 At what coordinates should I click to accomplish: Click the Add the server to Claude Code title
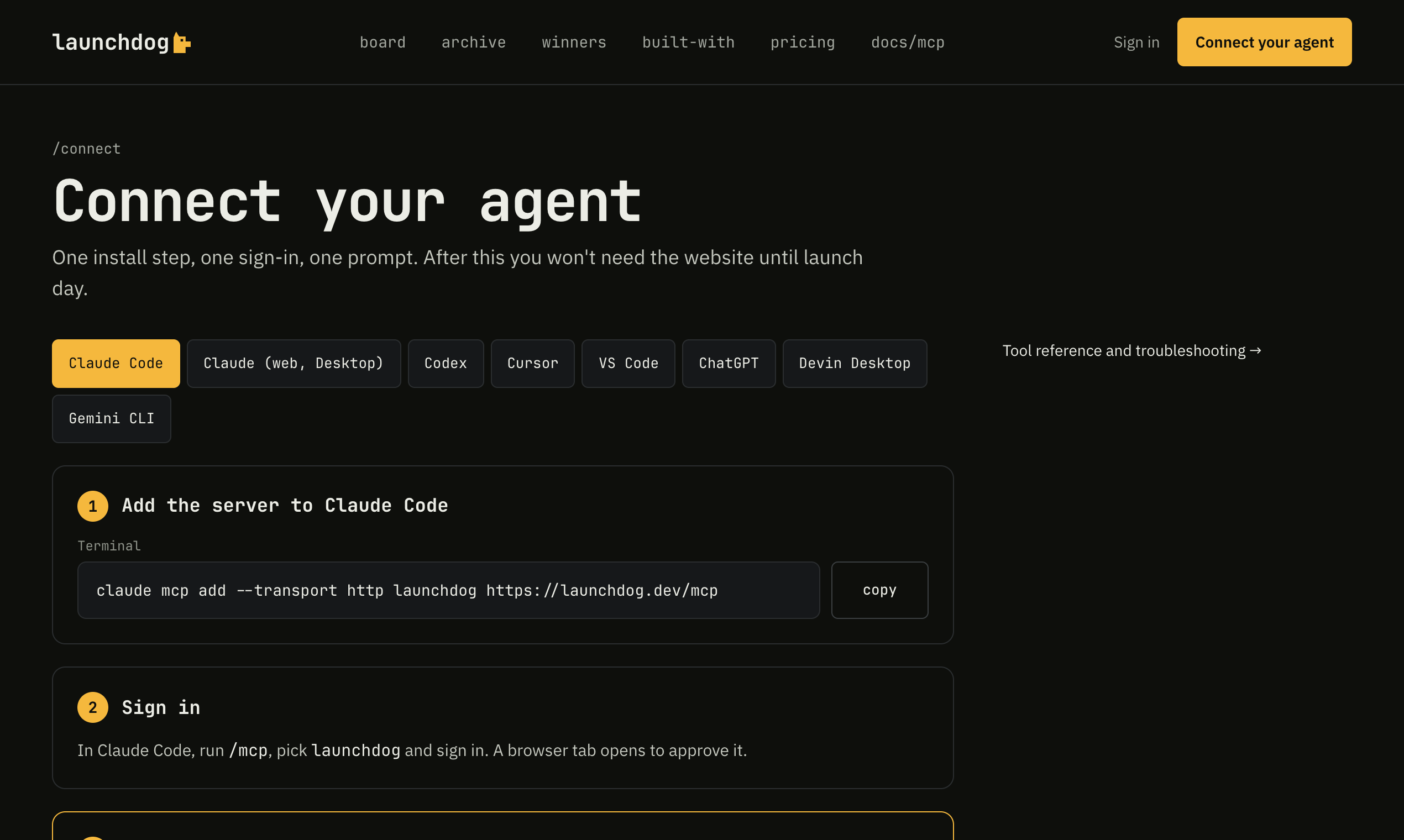click(x=285, y=506)
